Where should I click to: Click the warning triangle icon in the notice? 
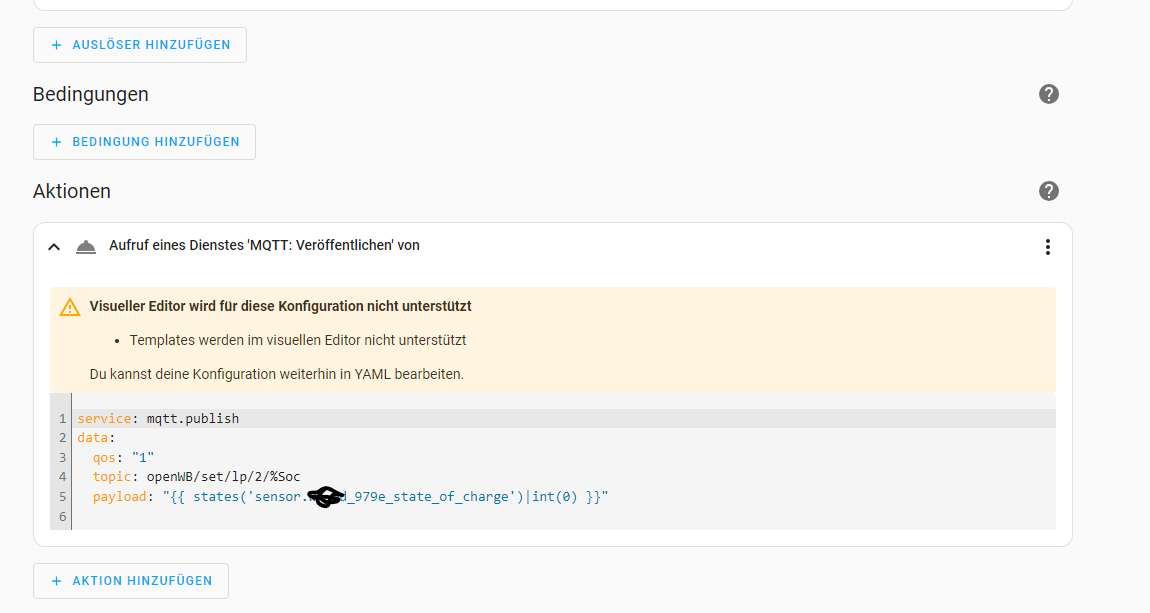(x=70, y=307)
